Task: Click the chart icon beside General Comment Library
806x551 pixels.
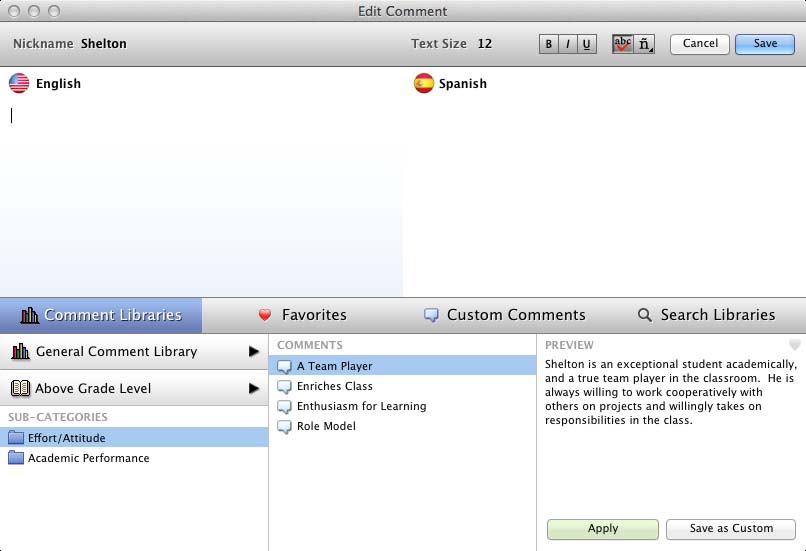Action: tap(20, 352)
